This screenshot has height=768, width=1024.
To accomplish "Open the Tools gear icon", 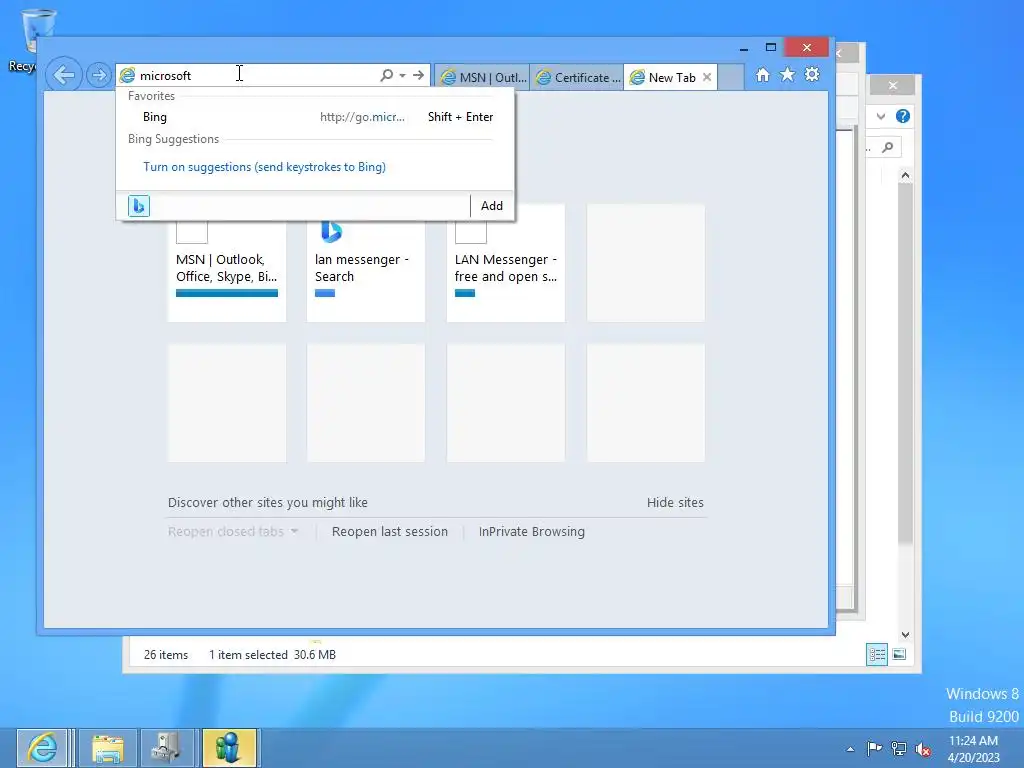I will pos(812,74).
